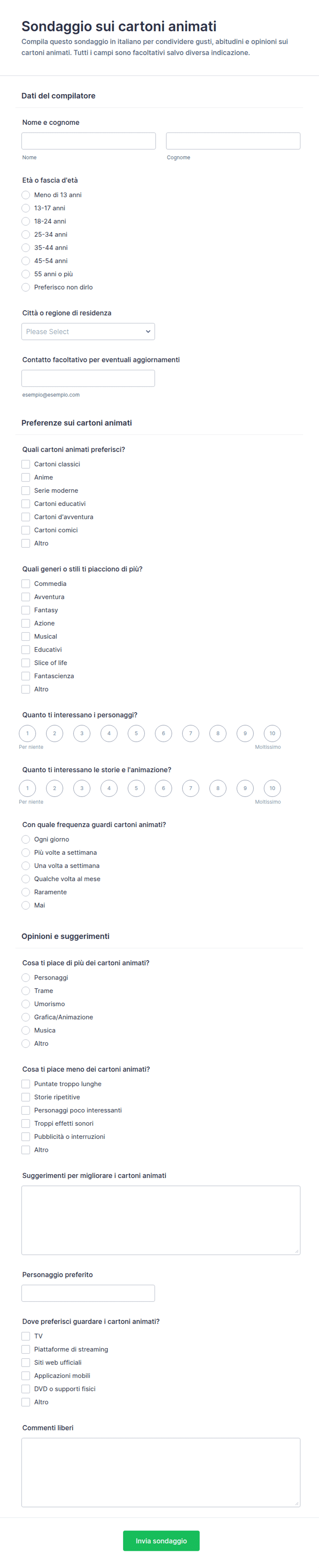Check Storie ripetitive checkbox
The width and height of the screenshot is (319, 1568).
click(26, 1097)
